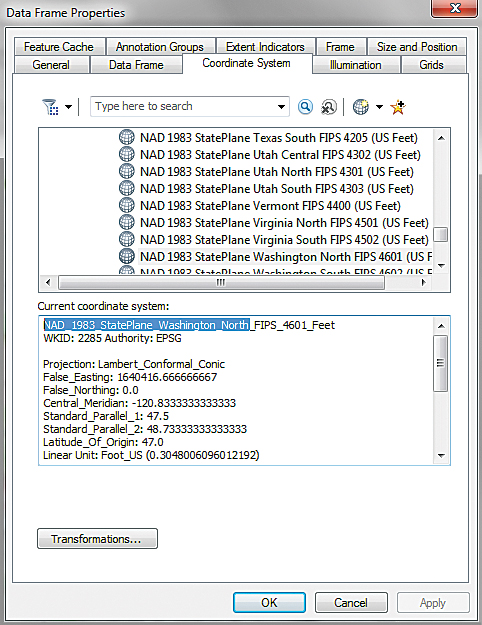Switch to the Grids tab
Viewport: 482px width, 625px height.
click(431, 65)
